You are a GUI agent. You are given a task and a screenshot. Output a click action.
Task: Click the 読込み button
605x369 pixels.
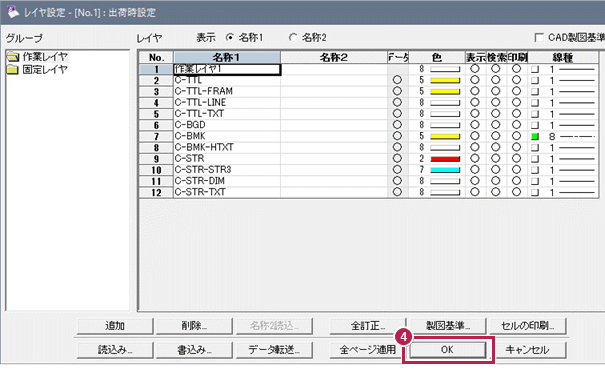click(115, 350)
